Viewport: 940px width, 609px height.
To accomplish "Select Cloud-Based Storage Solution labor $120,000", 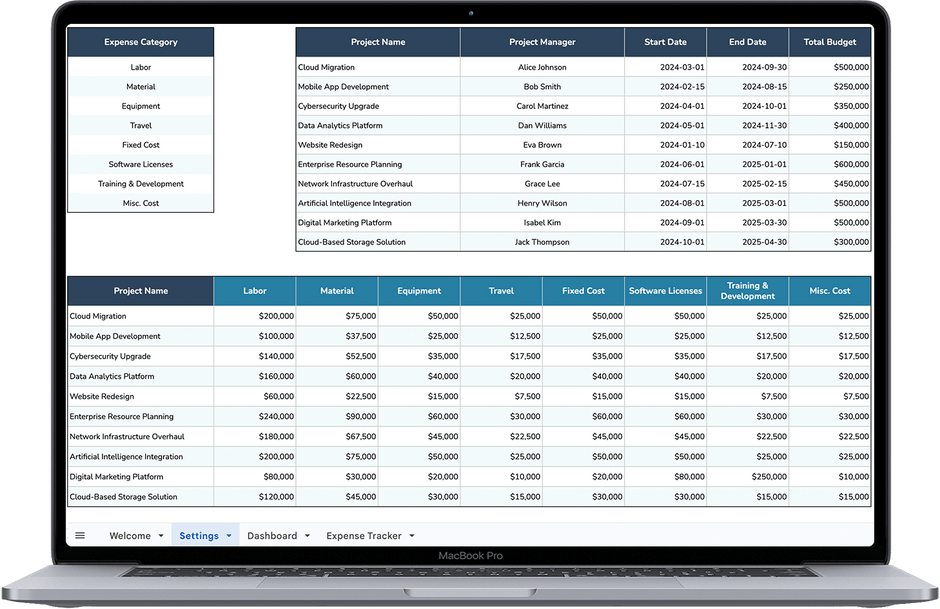I will [255, 497].
